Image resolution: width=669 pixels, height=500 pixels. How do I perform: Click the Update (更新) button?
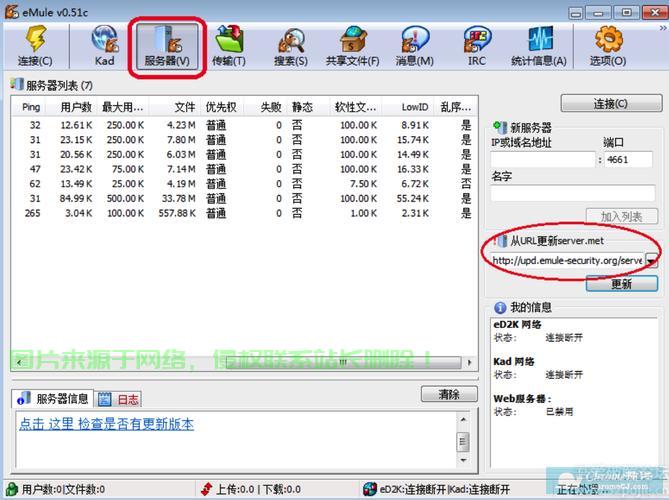coord(622,284)
